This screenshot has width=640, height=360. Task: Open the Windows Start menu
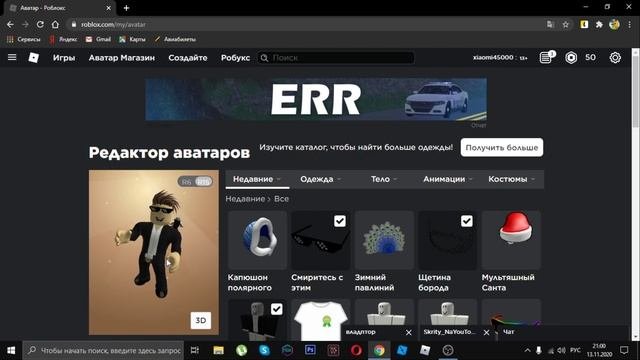coord(11,350)
